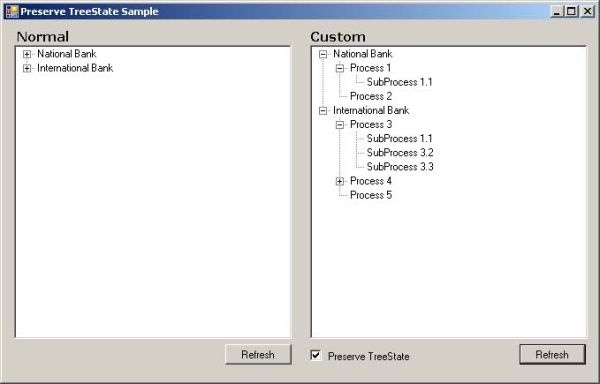Select SubProcess 3.3 tree item
Screen dimensions: 600x384
(400, 167)
